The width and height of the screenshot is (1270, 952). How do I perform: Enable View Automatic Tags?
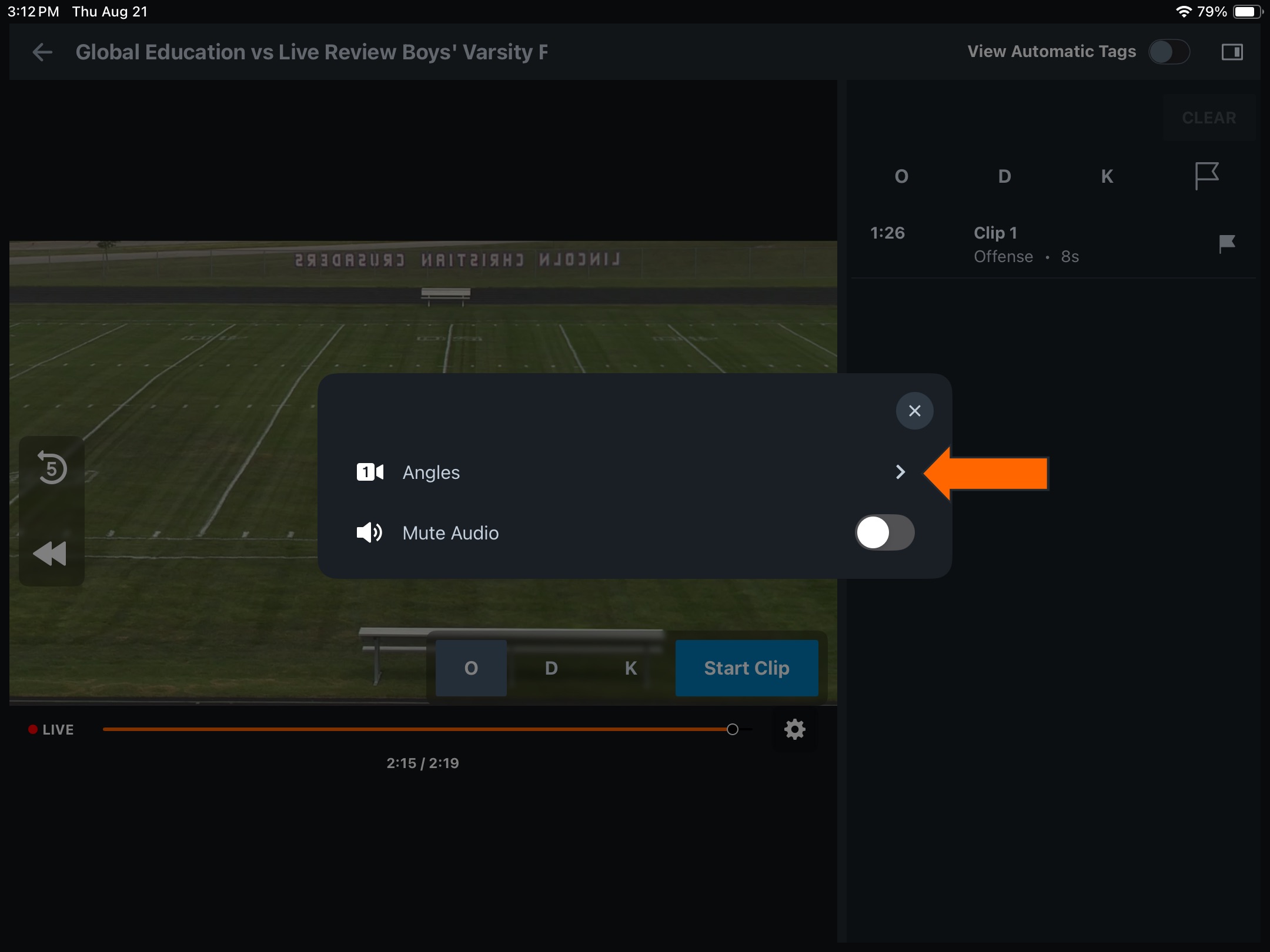[1169, 52]
